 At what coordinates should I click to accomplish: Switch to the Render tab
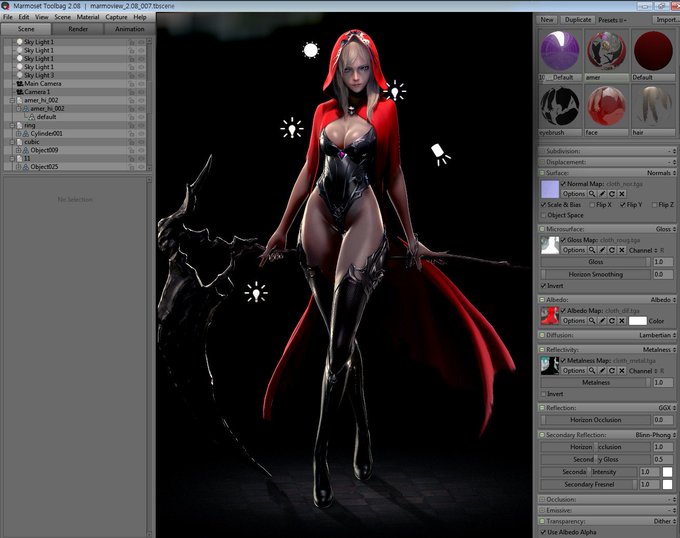(x=78, y=29)
